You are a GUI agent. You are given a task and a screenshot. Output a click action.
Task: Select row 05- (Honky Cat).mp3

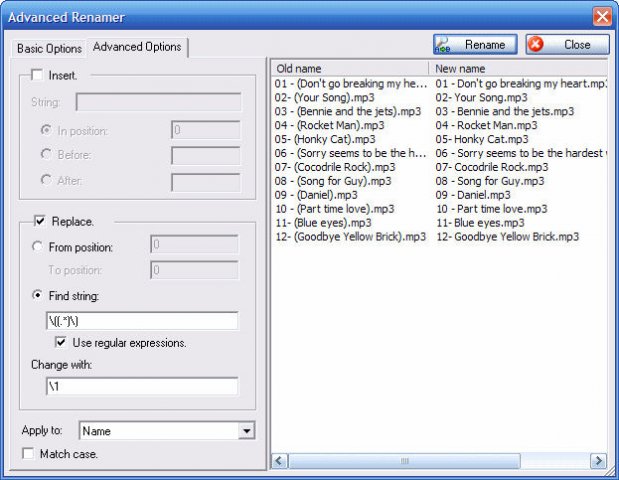325,139
